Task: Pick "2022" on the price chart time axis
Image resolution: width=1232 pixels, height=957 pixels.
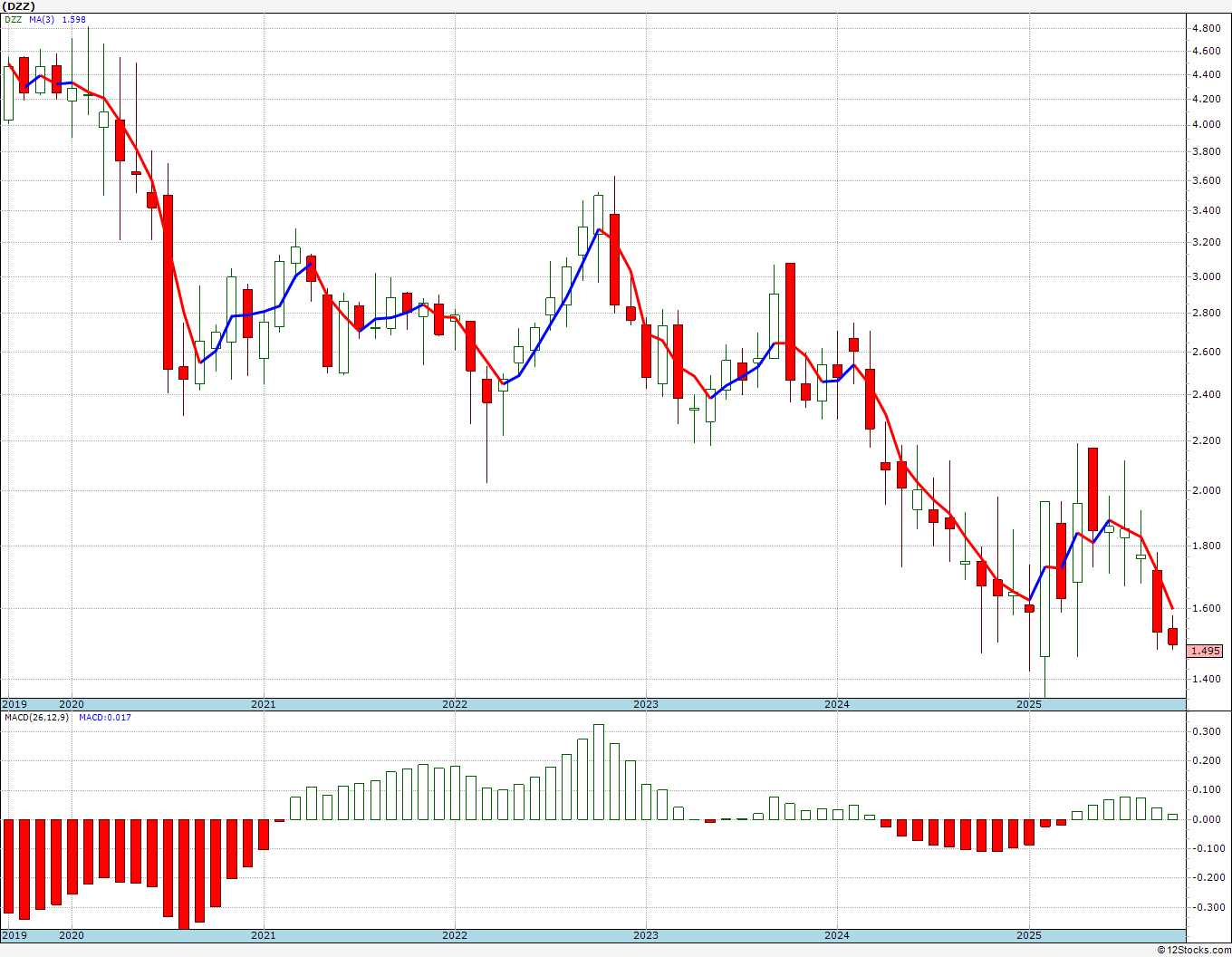Action: click(455, 704)
